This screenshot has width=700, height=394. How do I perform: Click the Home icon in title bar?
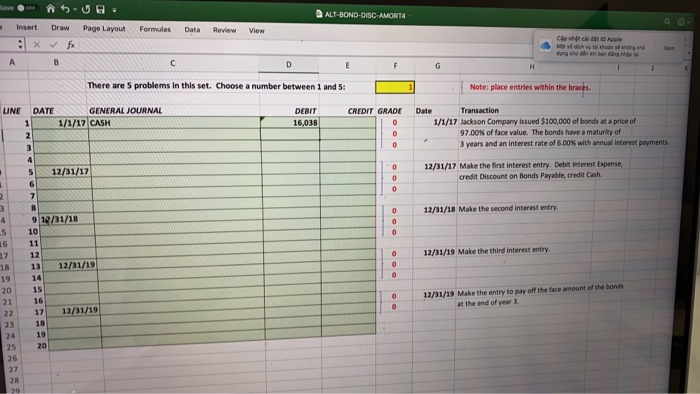[50, 8]
